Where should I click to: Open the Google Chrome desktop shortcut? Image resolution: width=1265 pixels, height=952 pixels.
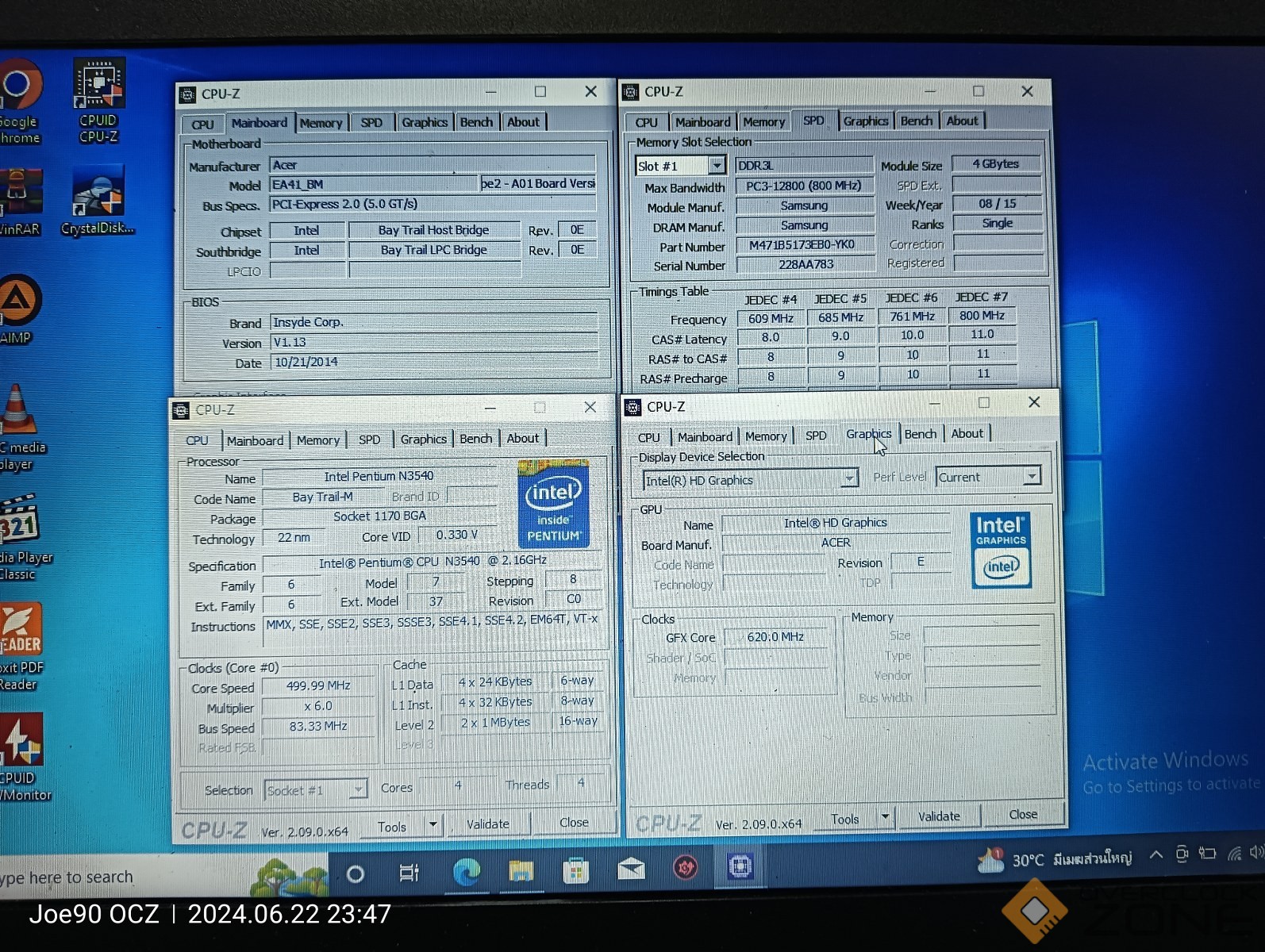click(x=19, y=102)
